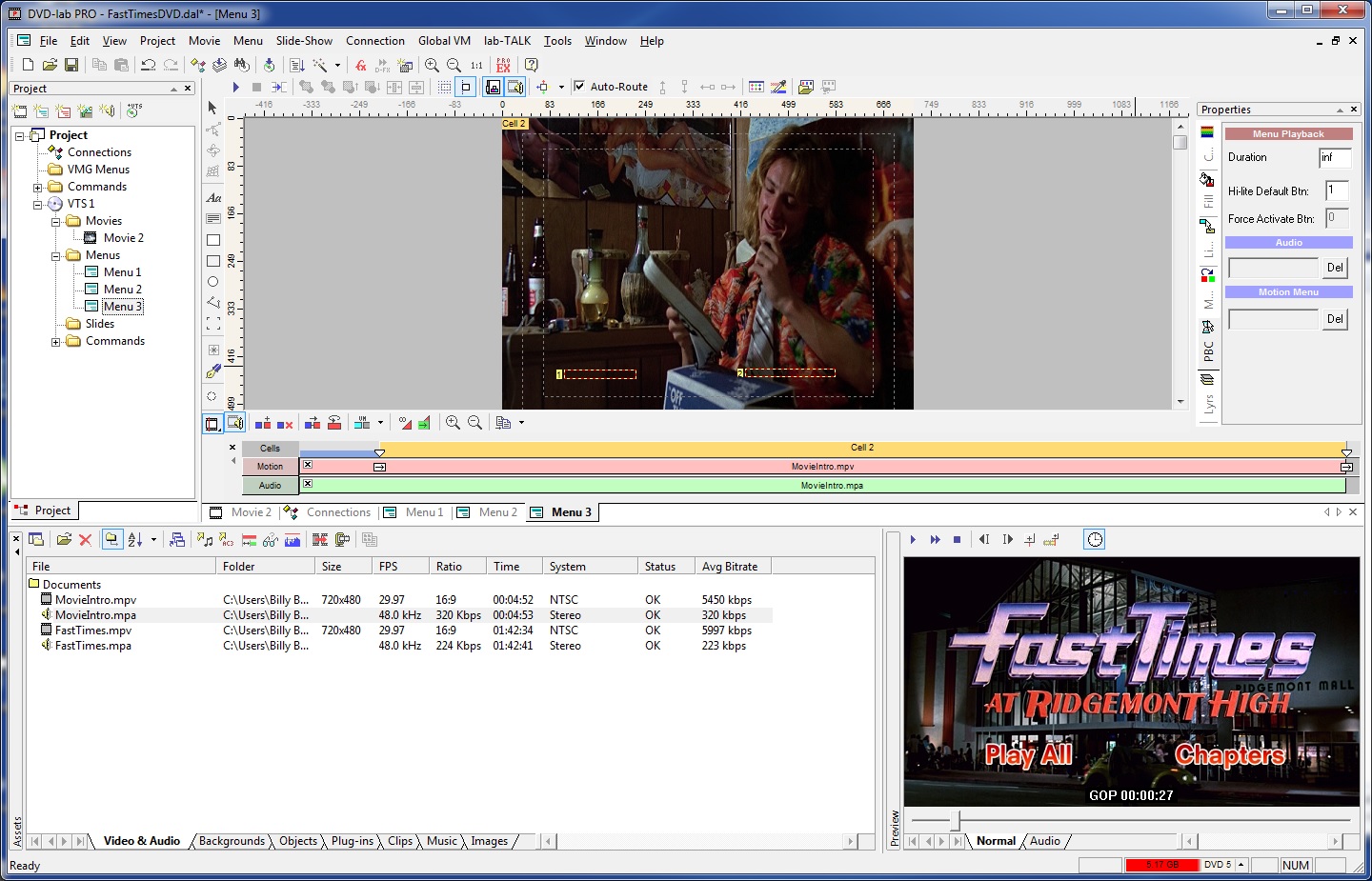1372x881 pixels.
Task: Click the binoculars find icon
Action: click(x=242, y=65)
